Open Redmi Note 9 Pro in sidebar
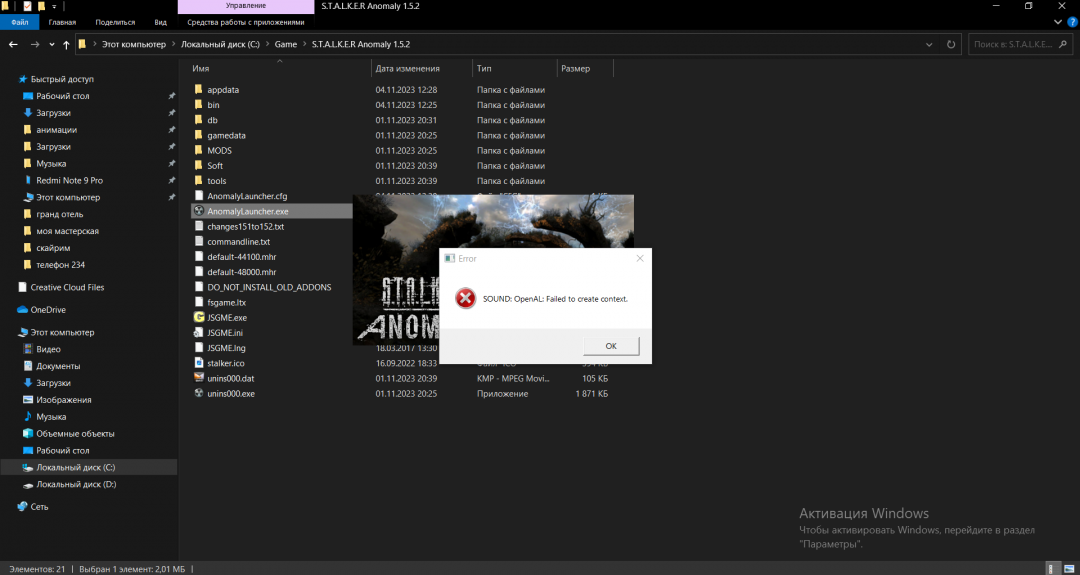Image resolution: width=1080 pixels, height=575 pixels. pyautogui.click(x=70, y=180)
